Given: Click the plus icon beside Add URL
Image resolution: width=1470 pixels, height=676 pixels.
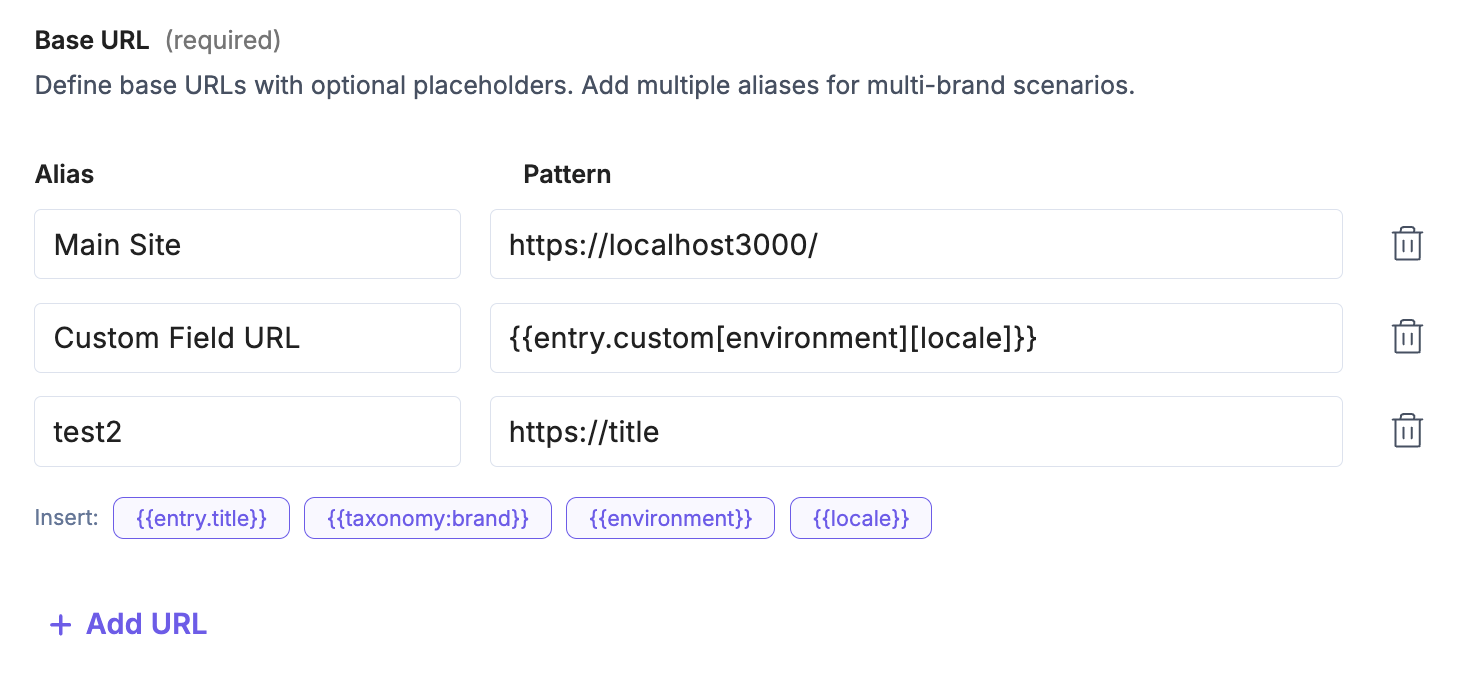Looking at the screenshot, I should click(61, 625).
